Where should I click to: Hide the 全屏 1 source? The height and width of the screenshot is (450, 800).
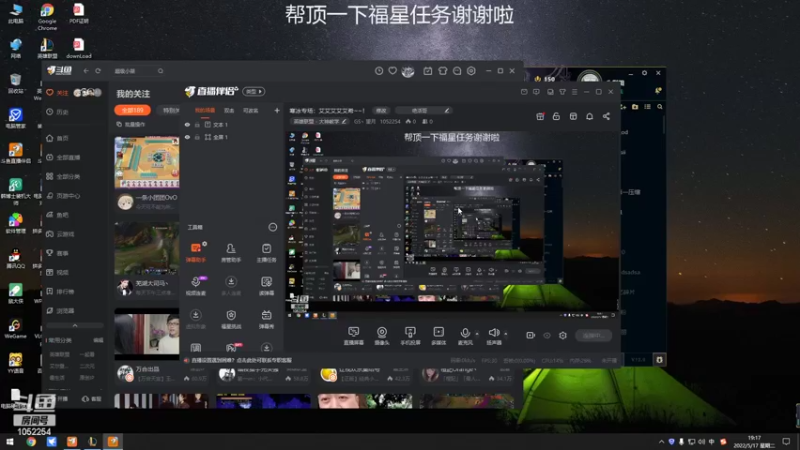(187, 137)
